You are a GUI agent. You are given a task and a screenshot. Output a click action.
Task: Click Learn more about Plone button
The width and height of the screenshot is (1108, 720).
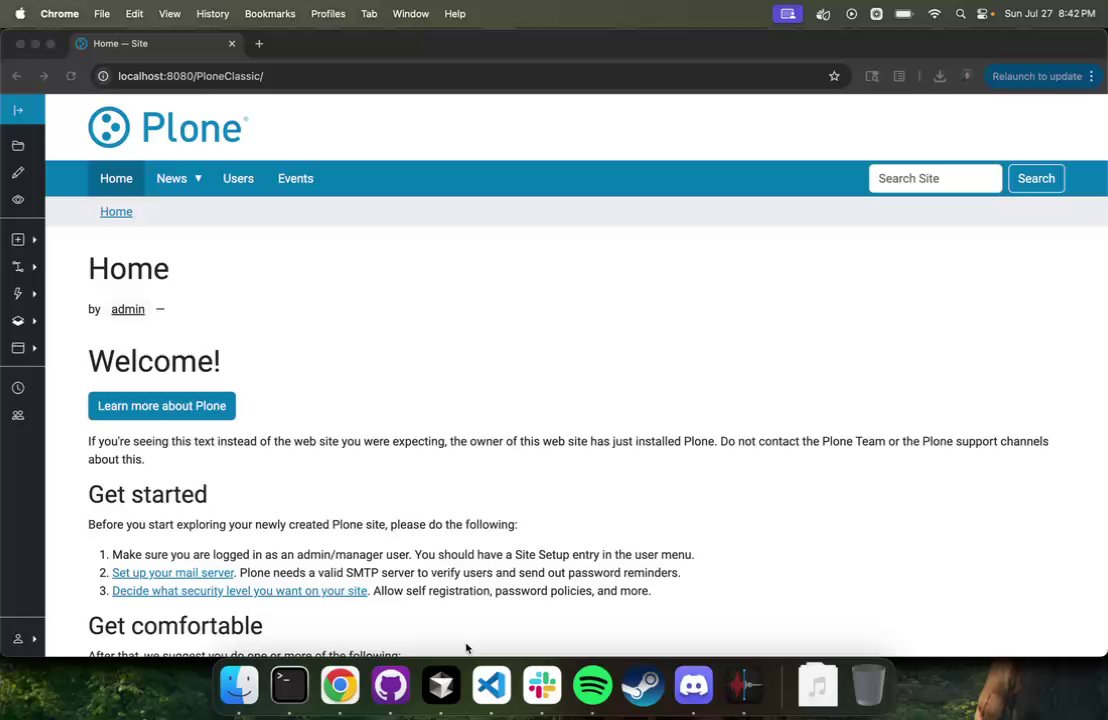click(162, 406)
